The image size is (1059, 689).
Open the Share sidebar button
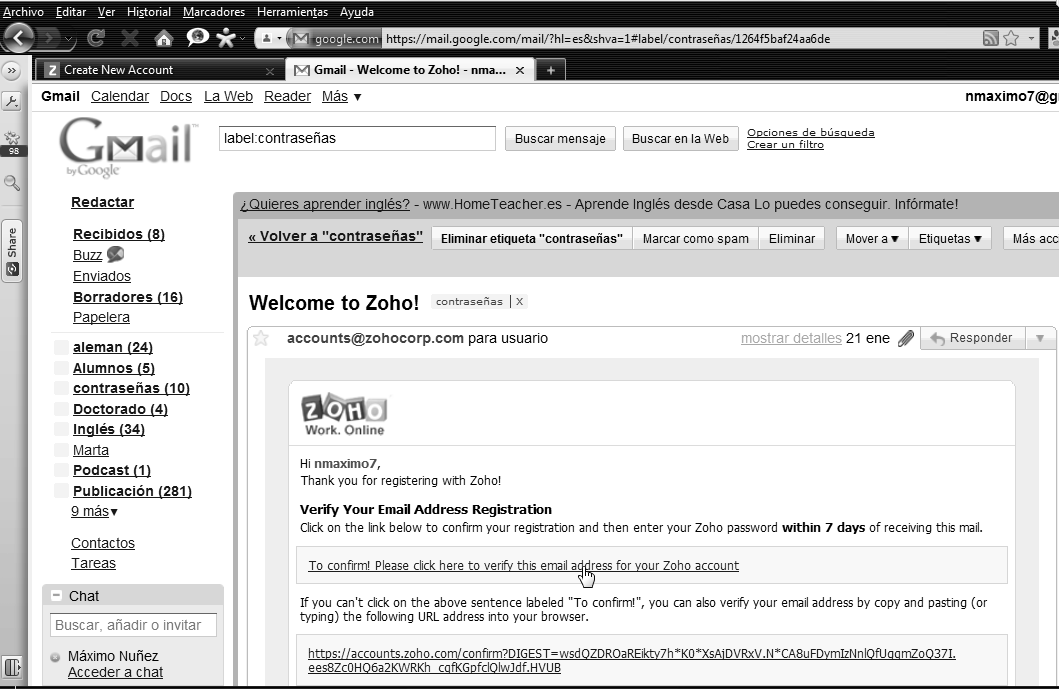click(x=12, y=250)
